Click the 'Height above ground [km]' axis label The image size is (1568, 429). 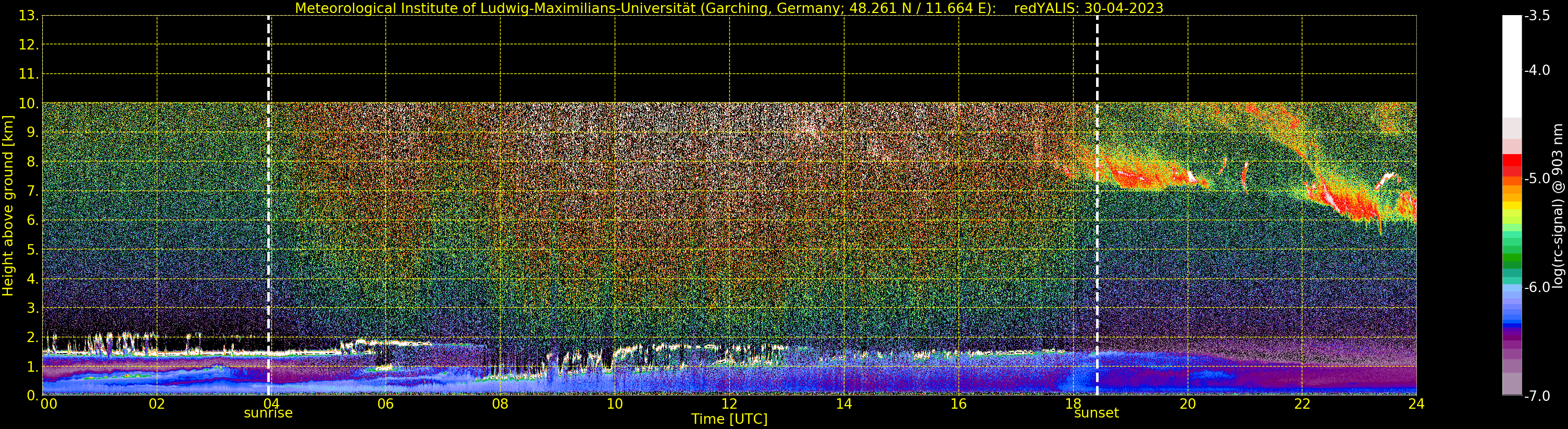(x=8, y=206)
